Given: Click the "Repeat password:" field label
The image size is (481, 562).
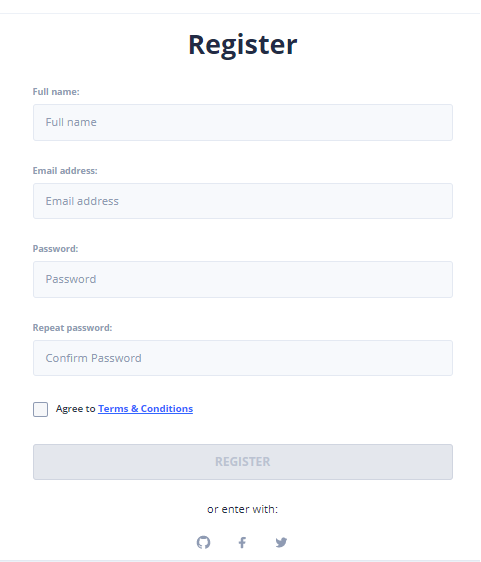Looking at the screenshot, I should coord(72,328).
